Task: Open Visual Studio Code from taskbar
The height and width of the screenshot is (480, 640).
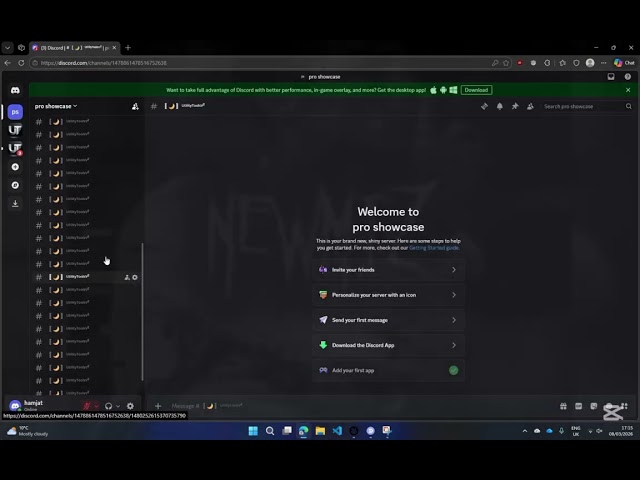Action: click(x=337, y=431)
